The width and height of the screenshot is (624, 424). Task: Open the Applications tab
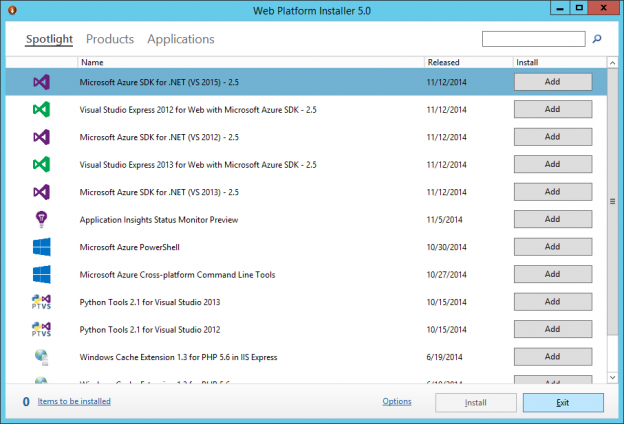[x=181, y=40]
